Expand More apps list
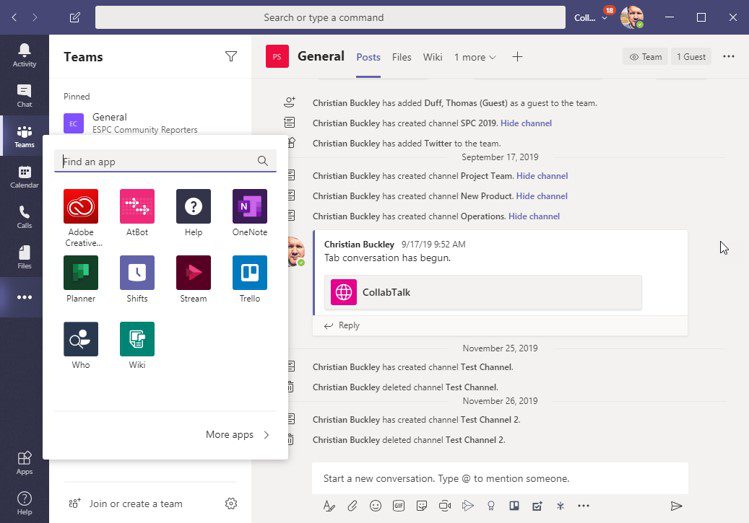Viewport: 749px width, 523px height. pyautogui.click(x=237, y=435)
